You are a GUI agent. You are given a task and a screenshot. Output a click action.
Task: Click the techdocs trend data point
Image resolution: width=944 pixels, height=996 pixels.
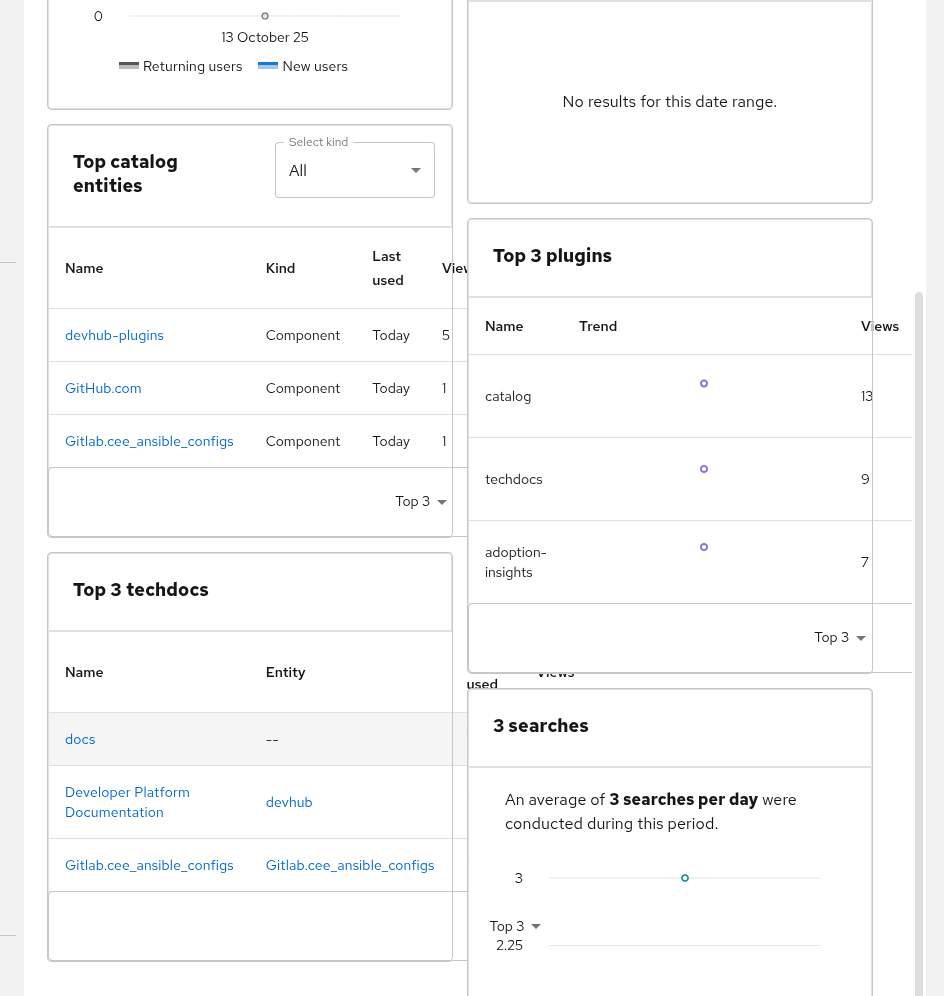click(704, 469)
